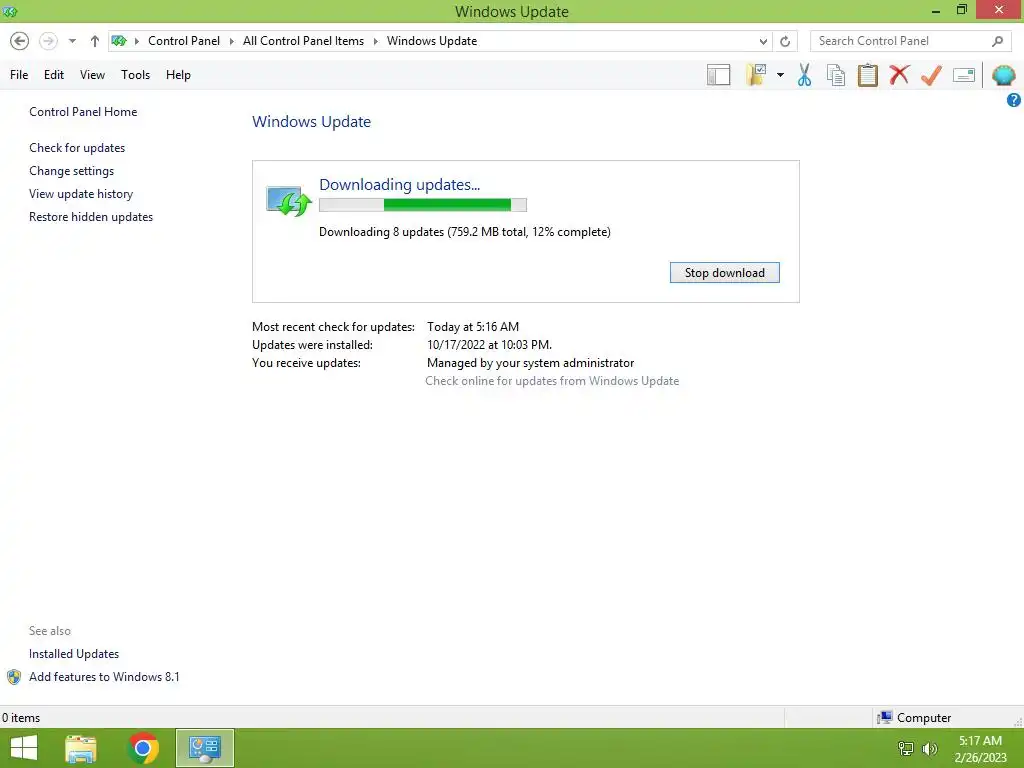Expand the folder options toolbar dropdown arrow

780,75
